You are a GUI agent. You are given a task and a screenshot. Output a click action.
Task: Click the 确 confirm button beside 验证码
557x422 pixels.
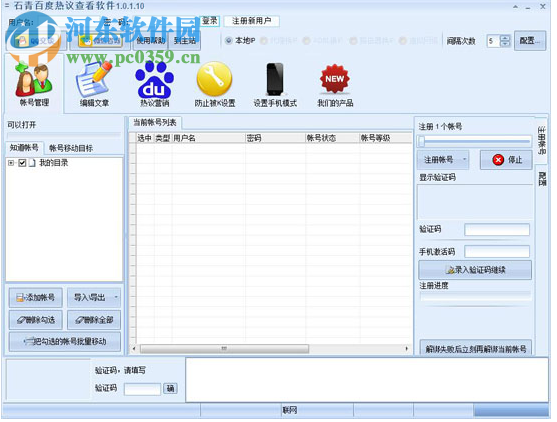(x=170, y=388)
